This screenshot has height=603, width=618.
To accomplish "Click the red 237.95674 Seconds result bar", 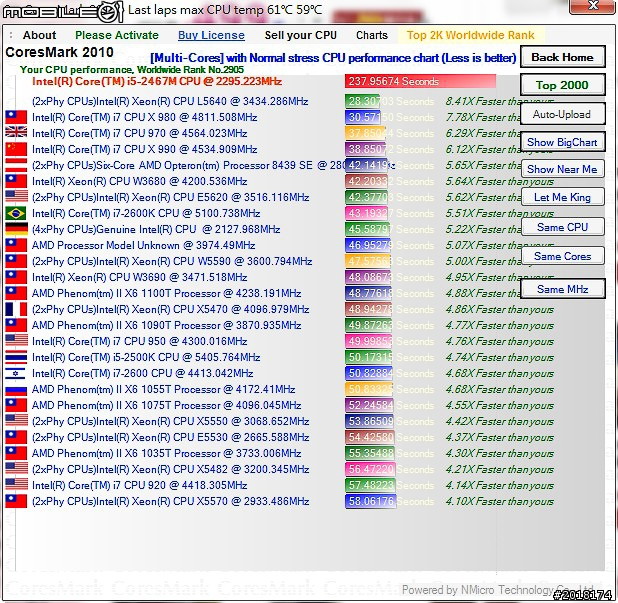I will tap(421, 82).
